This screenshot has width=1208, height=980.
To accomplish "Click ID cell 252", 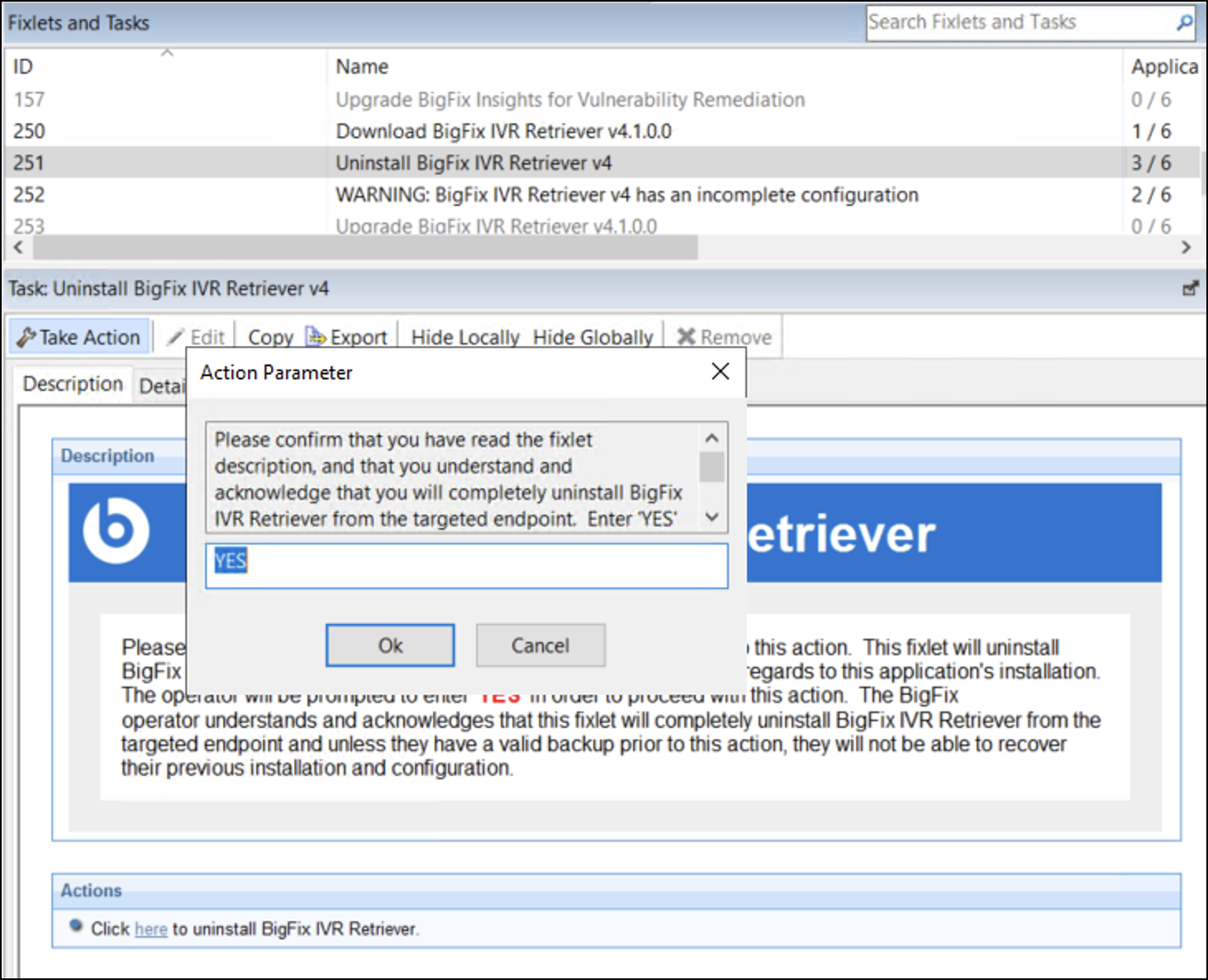I will click(x=29, y=195).
